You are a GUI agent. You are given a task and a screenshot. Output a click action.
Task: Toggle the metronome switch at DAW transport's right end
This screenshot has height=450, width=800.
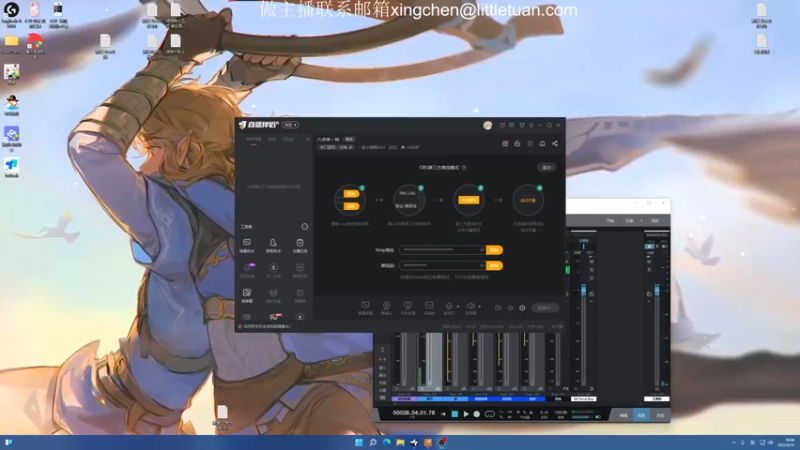598,417
